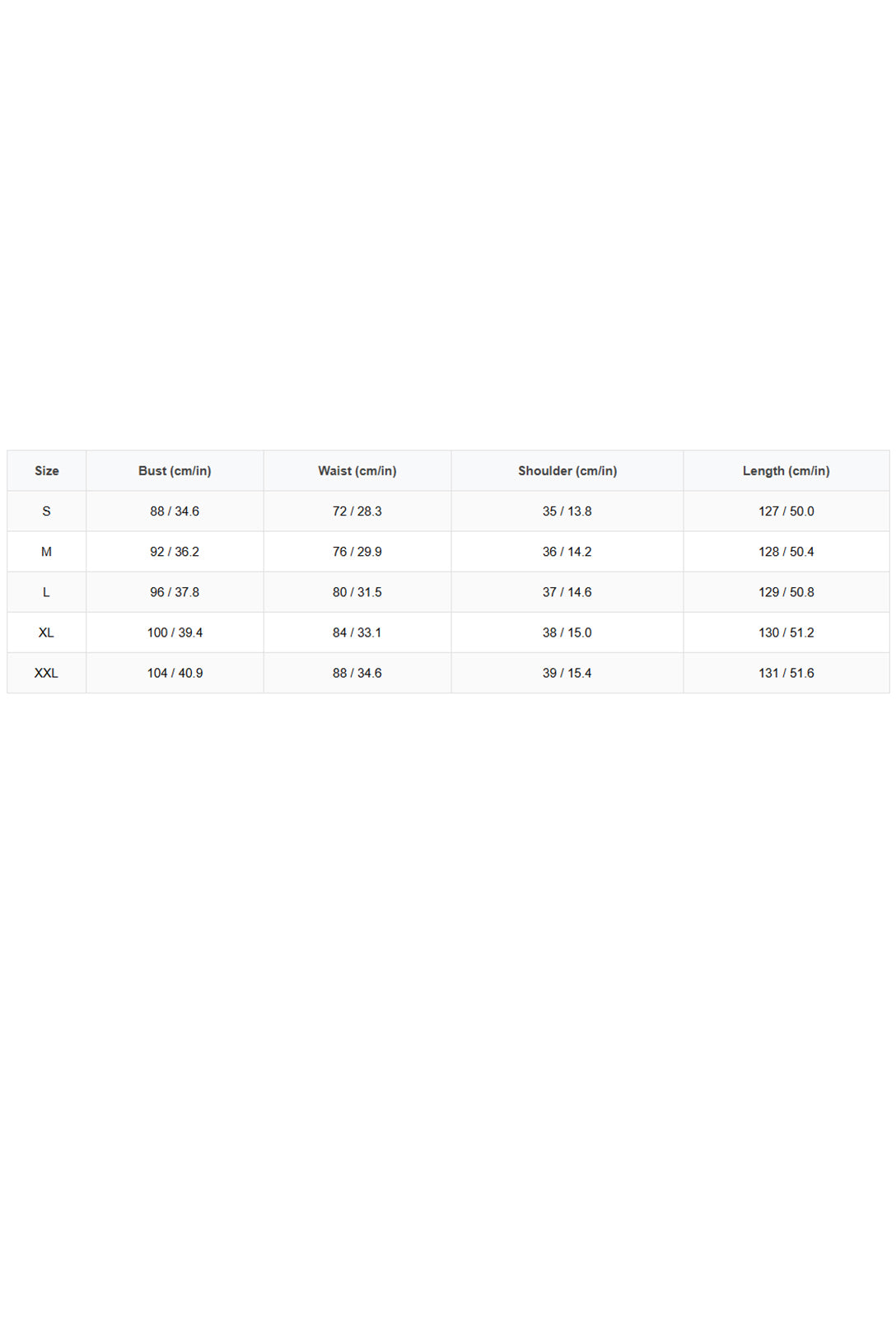Select the size S row label

coord(47,511)
